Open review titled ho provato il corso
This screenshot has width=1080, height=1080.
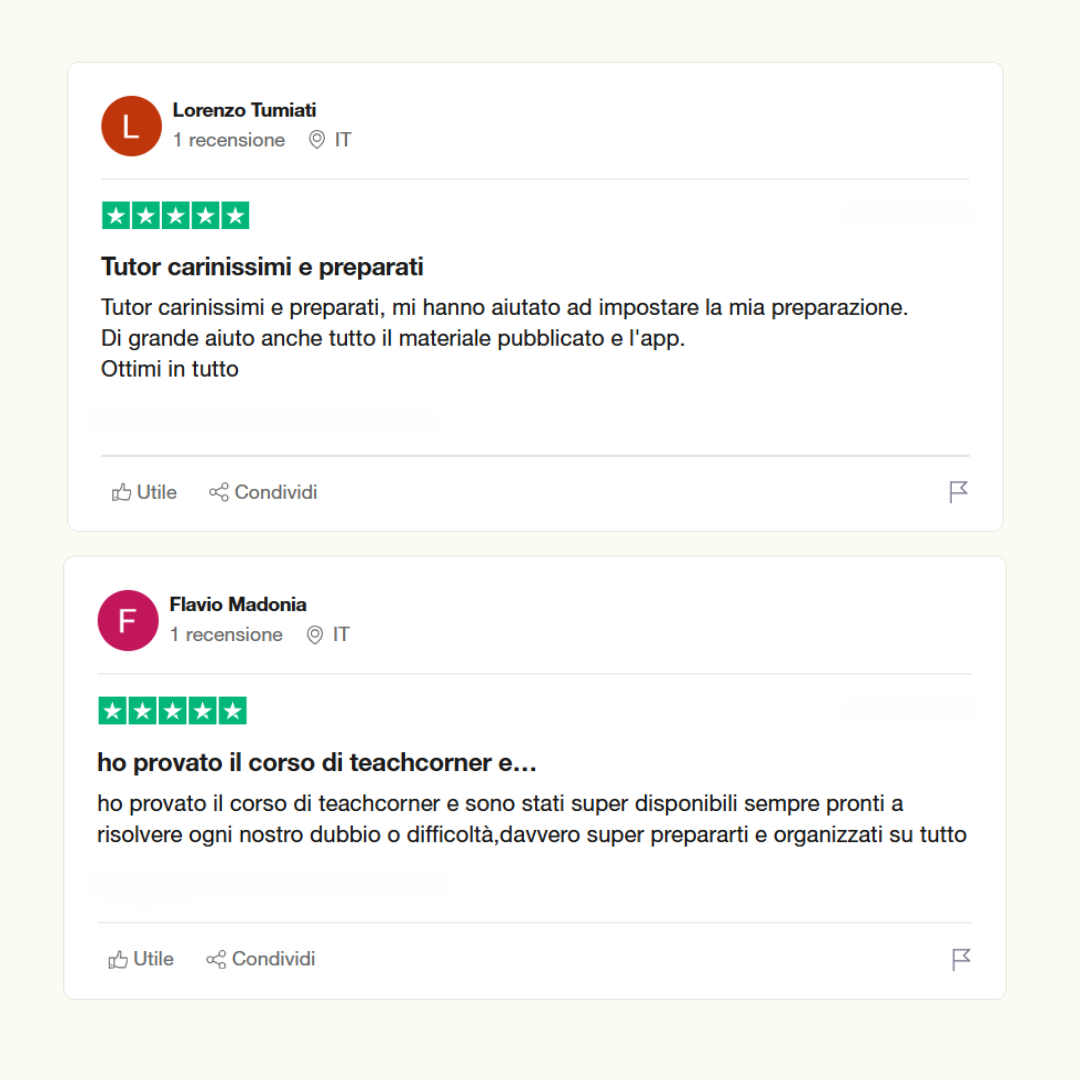click(x=317, y=762)
